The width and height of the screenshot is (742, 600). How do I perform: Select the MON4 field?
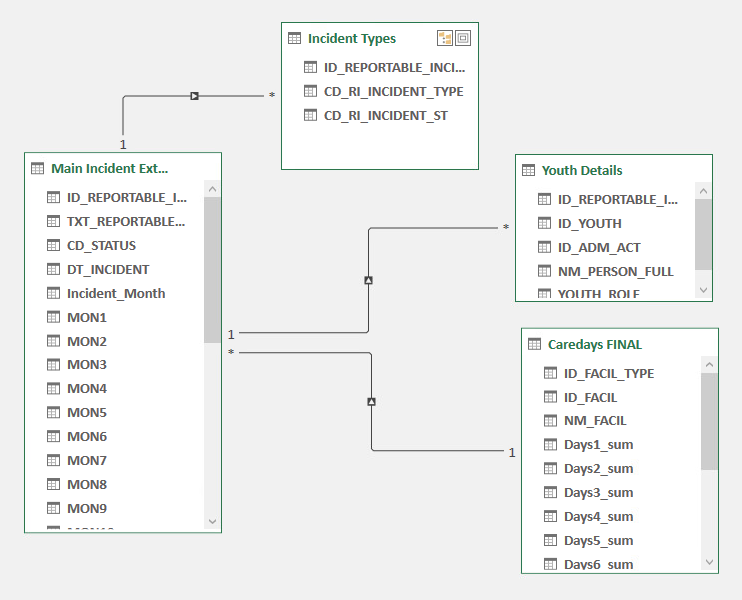point(87,388)
